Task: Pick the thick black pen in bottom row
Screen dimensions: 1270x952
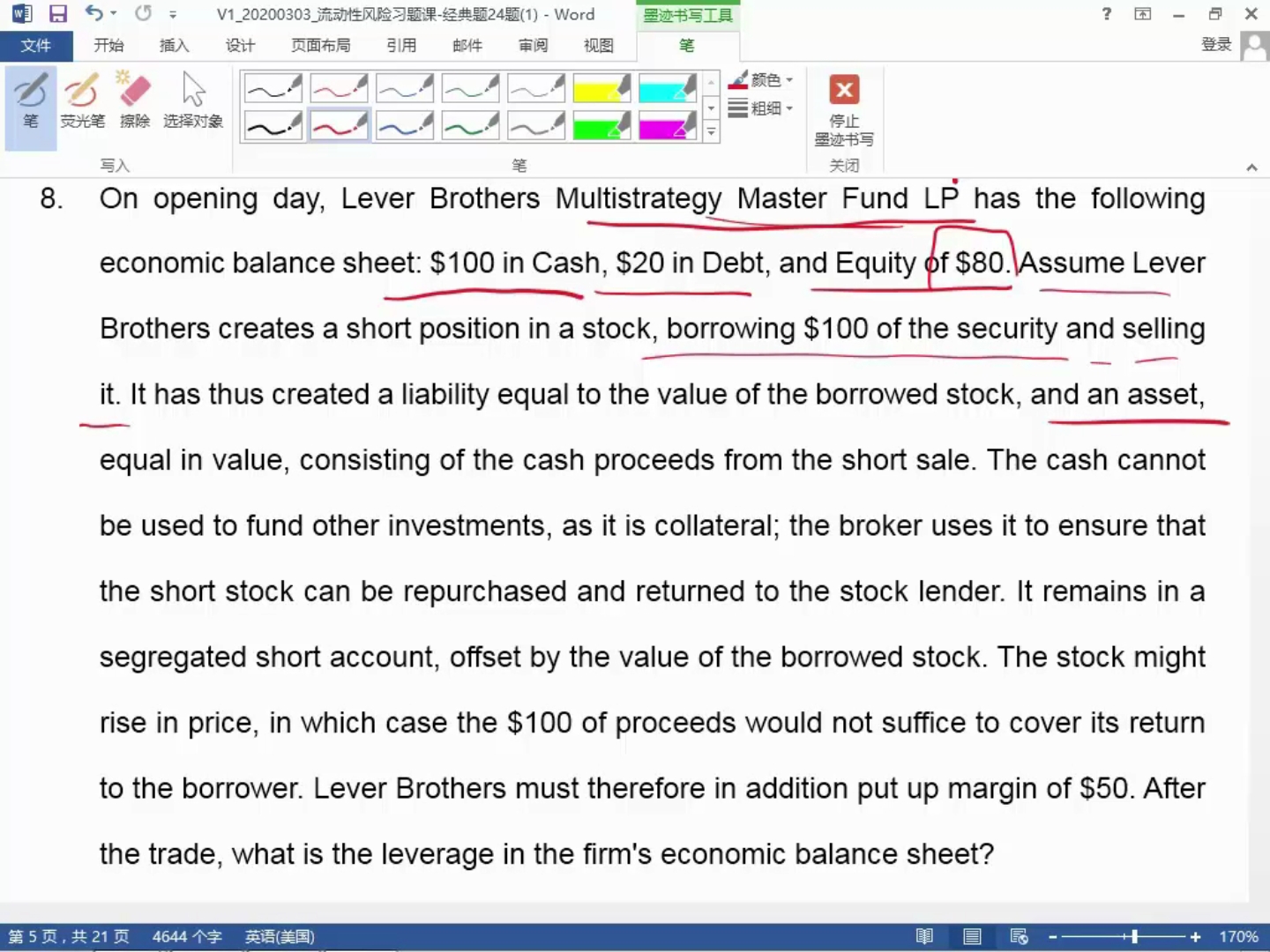Action: [273, 126]
